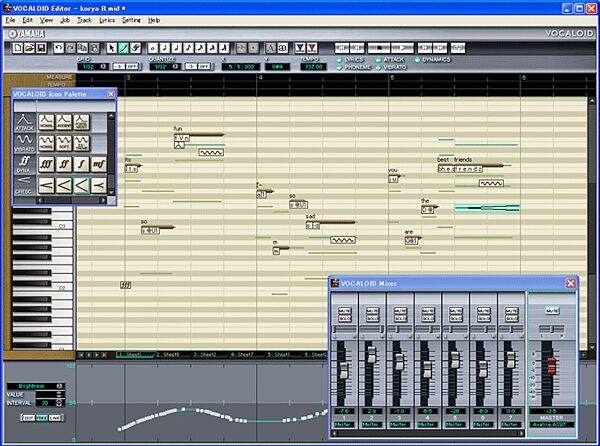Open the File menu
600x446 pixels.
[10, 20]
